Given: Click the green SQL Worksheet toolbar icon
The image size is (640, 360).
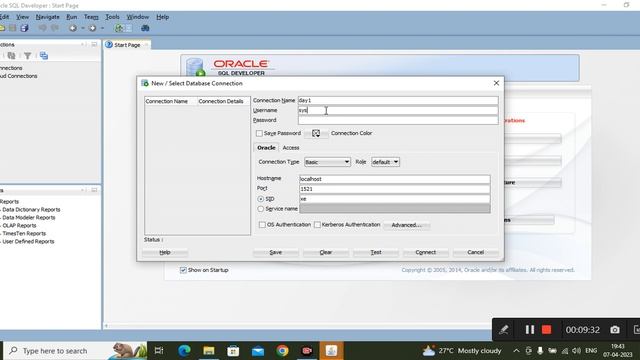Looking at the screenshot, I should (119, 28).
